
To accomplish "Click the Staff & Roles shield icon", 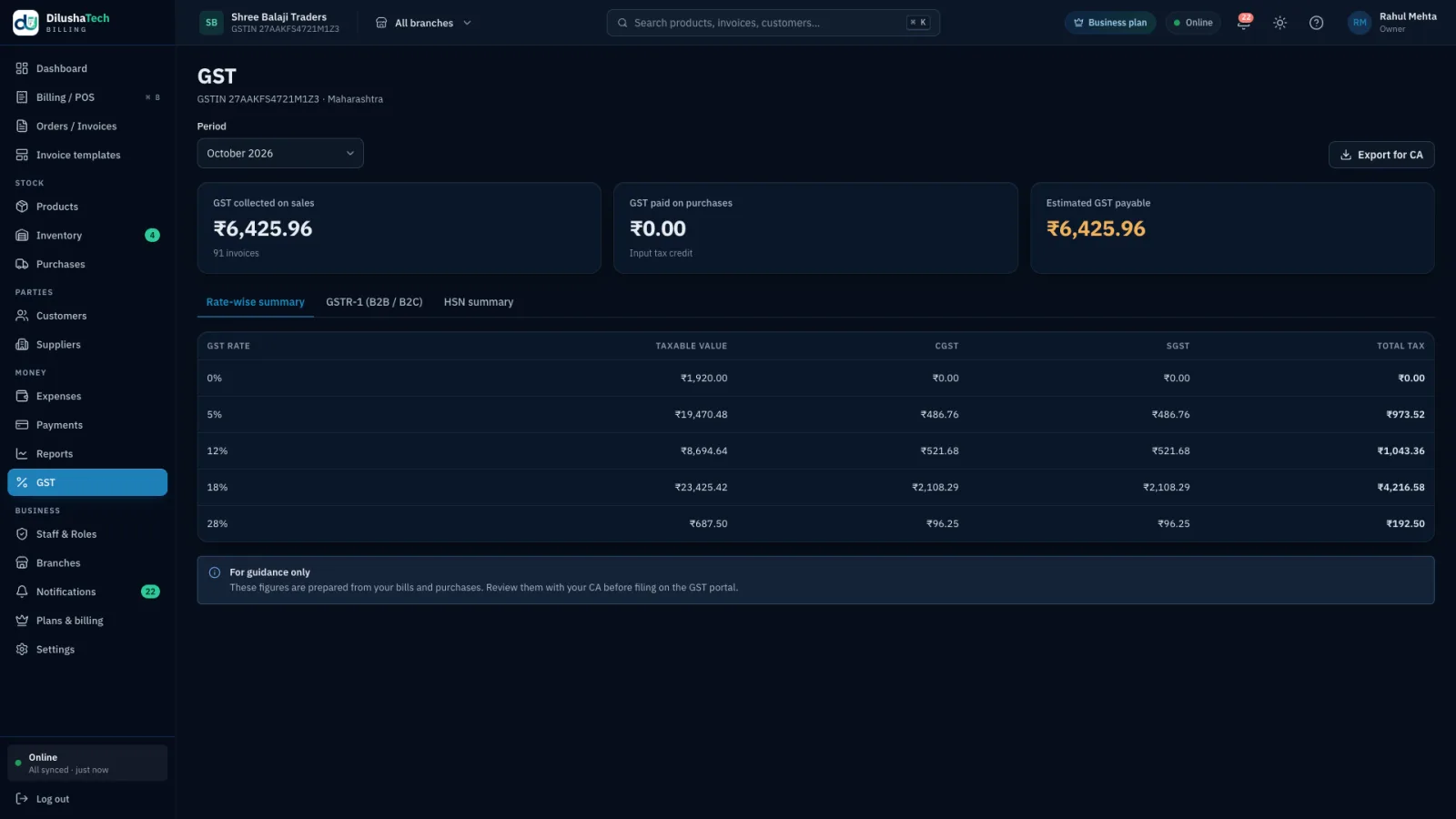I will 22,534.
